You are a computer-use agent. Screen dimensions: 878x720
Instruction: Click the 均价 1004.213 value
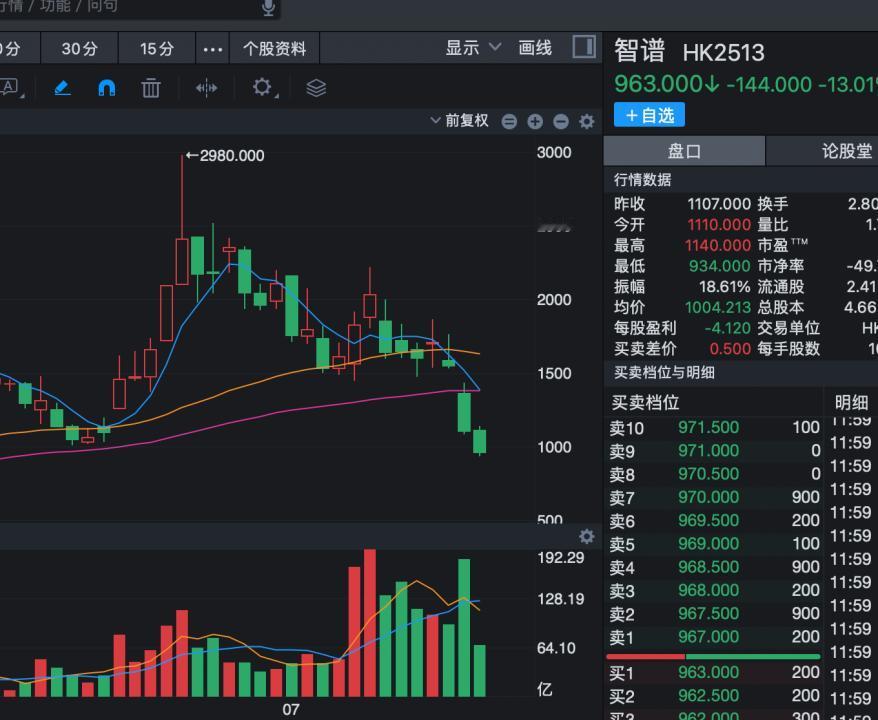point(718,308)
